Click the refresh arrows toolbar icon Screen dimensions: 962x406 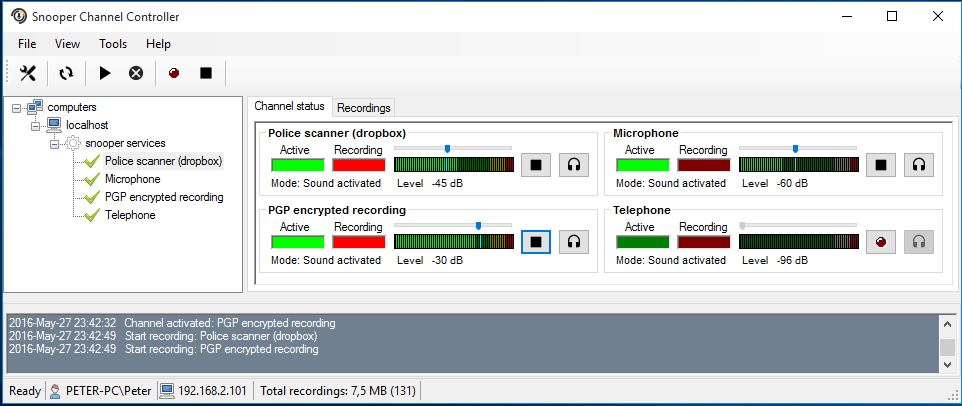click(66, 74)
